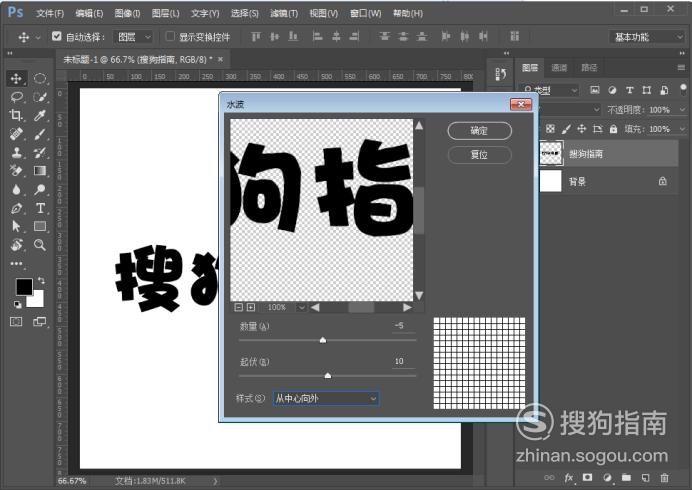
Task: Lock all layer attributes
Action: tap(613, 129)
